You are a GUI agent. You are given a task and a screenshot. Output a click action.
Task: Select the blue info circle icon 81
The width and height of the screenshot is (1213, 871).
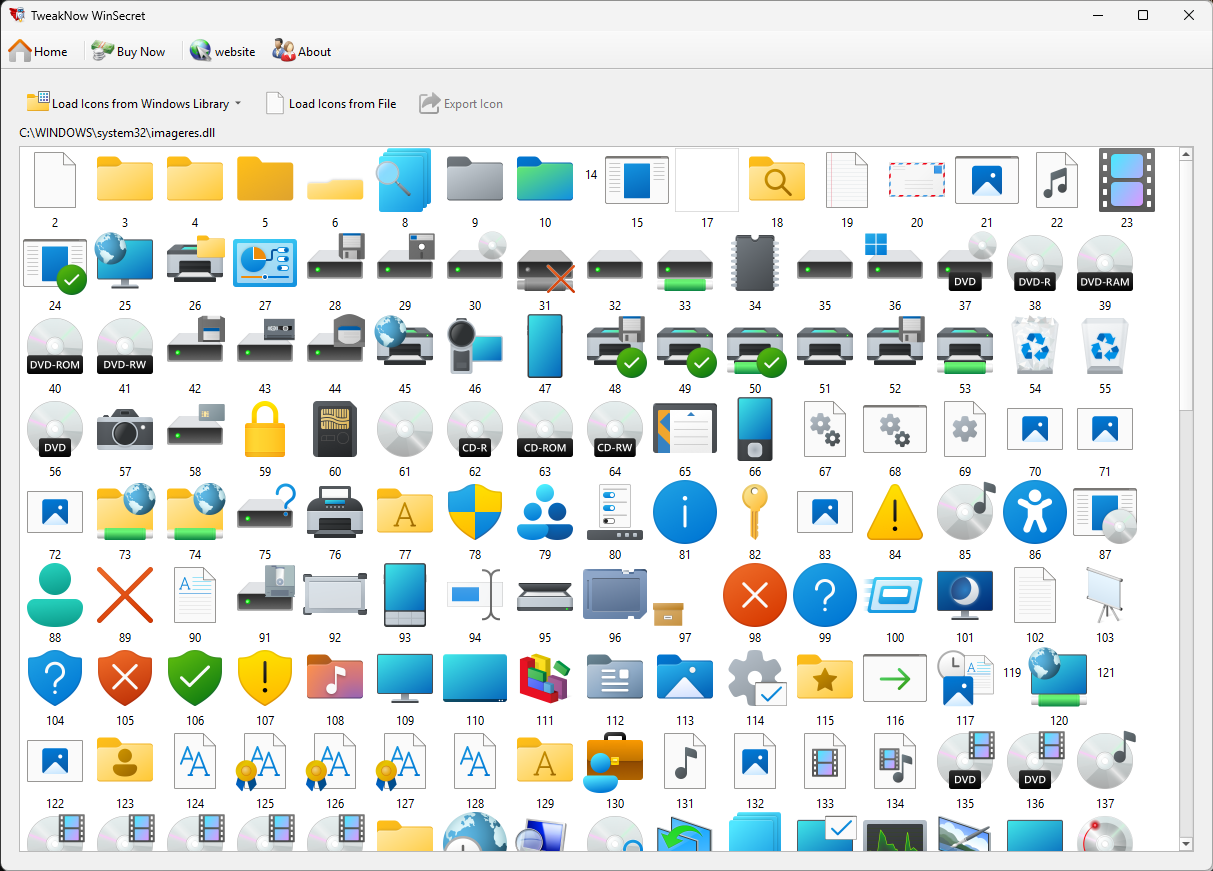[x=685, y=512]
